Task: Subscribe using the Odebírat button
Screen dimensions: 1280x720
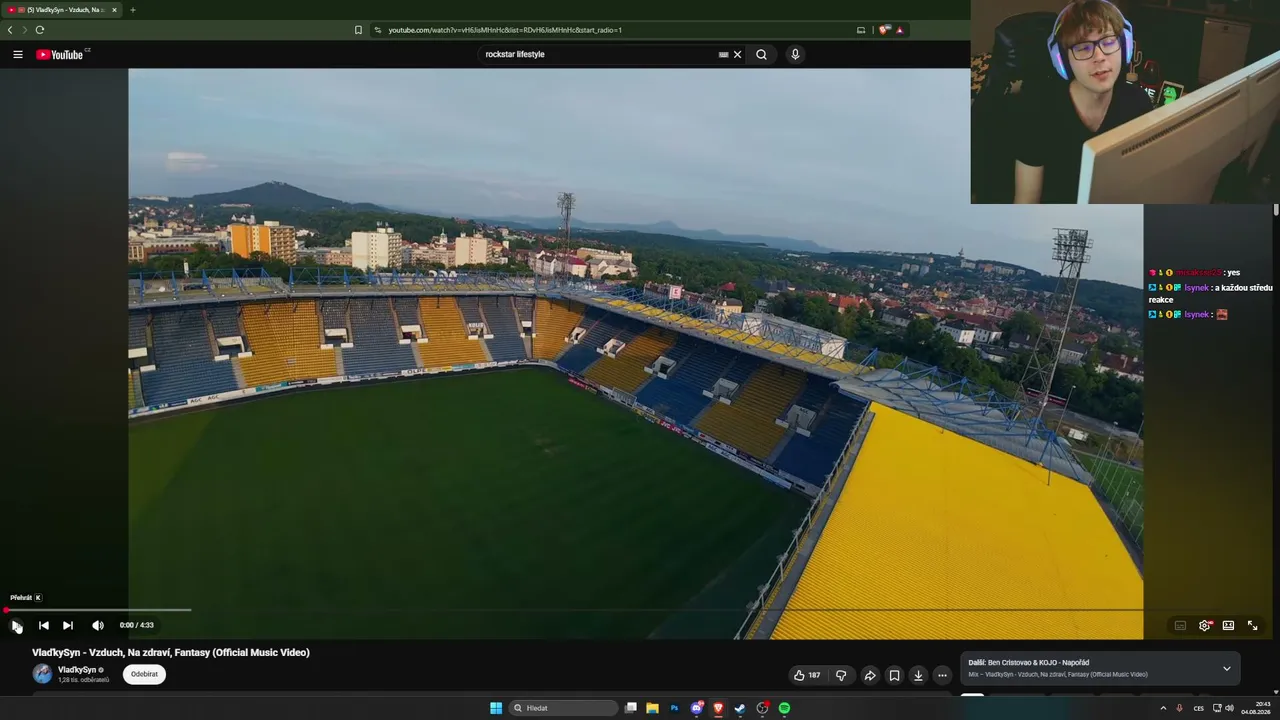Action: click(144, 674)
